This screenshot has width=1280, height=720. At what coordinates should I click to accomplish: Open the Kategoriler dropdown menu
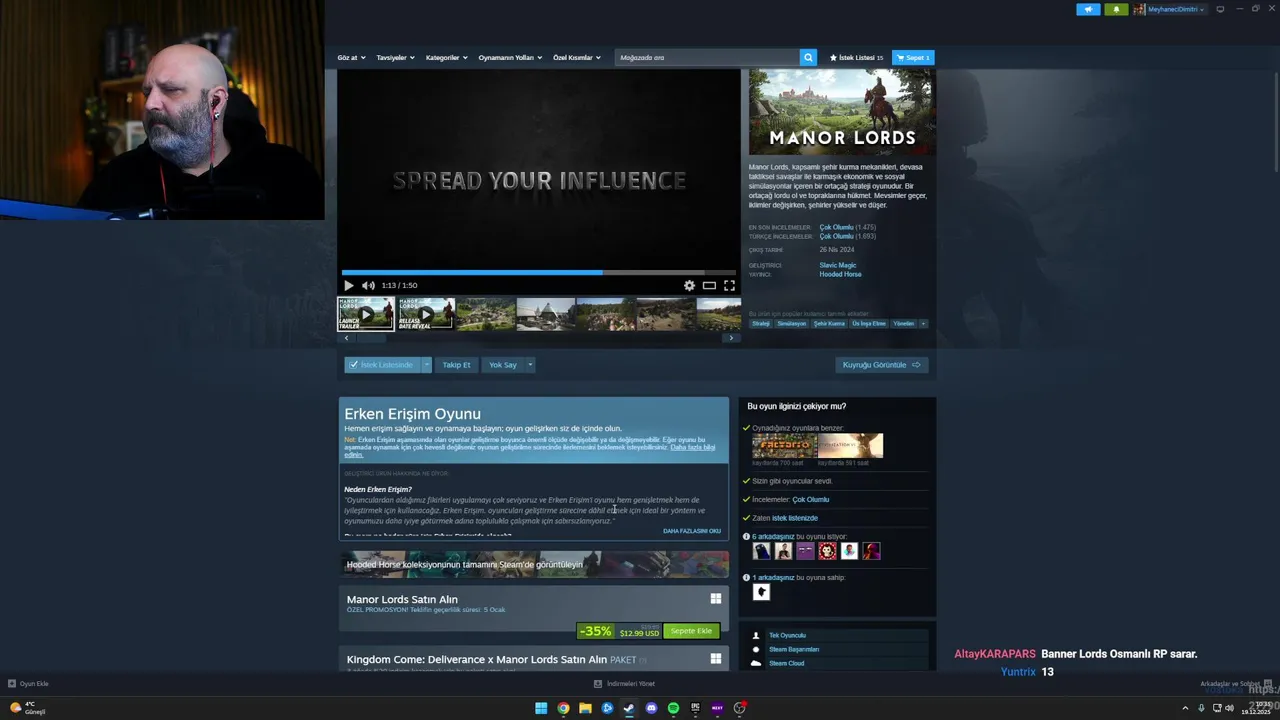pos(446,57)
